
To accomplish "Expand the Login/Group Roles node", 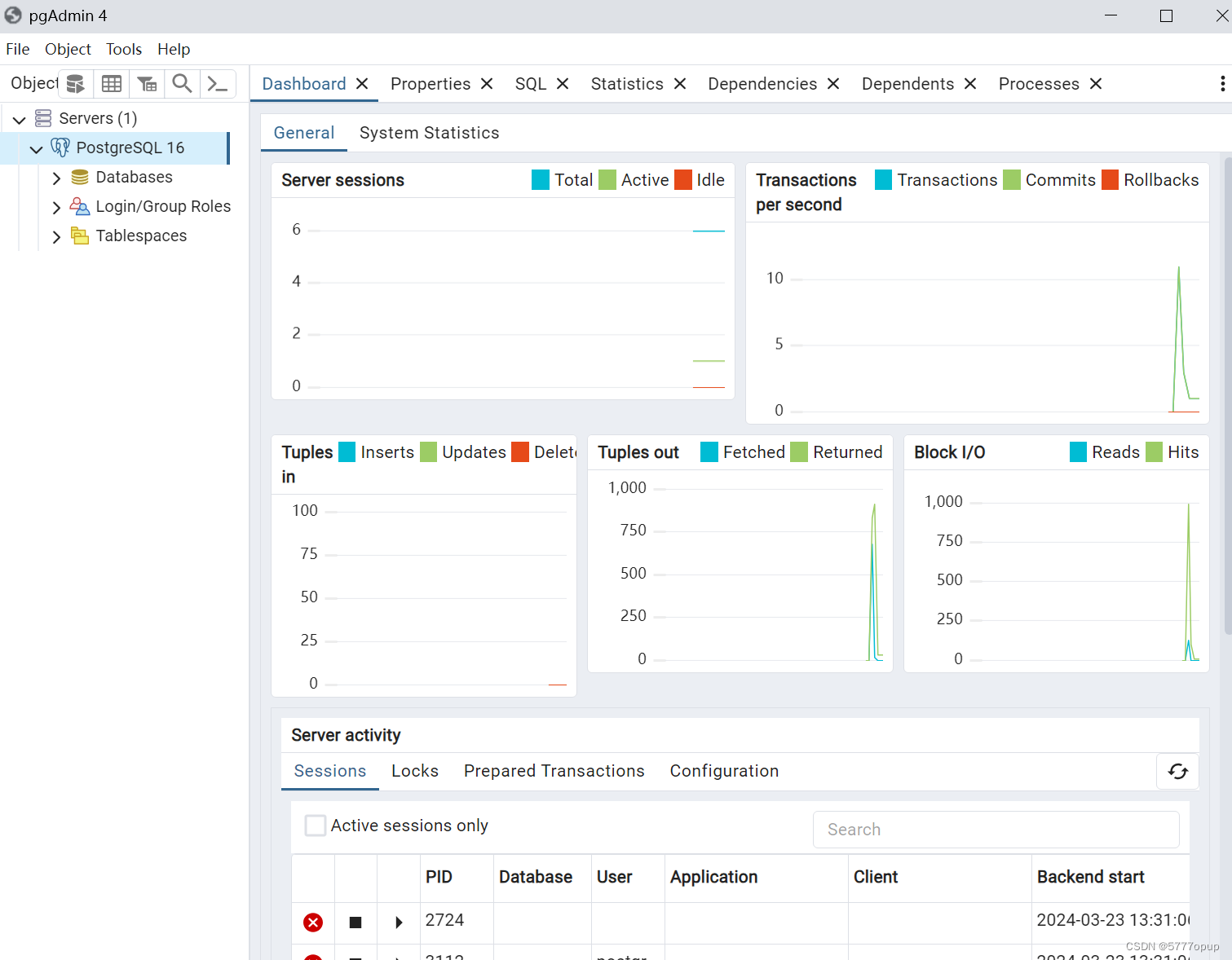I will click(56, 207).
